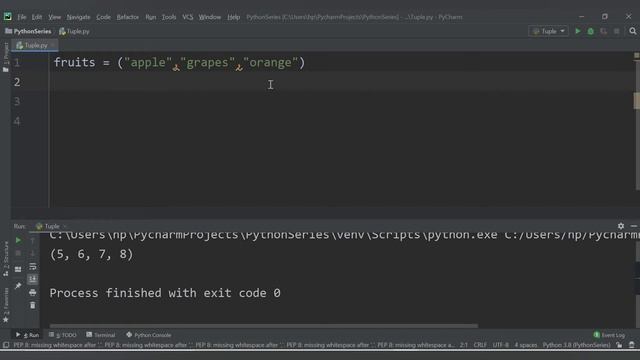Click the PyCharm logo icon in title bar
The height and width of the screenshot is (360, 640).
pyautogui.click(x=8, y=17)
